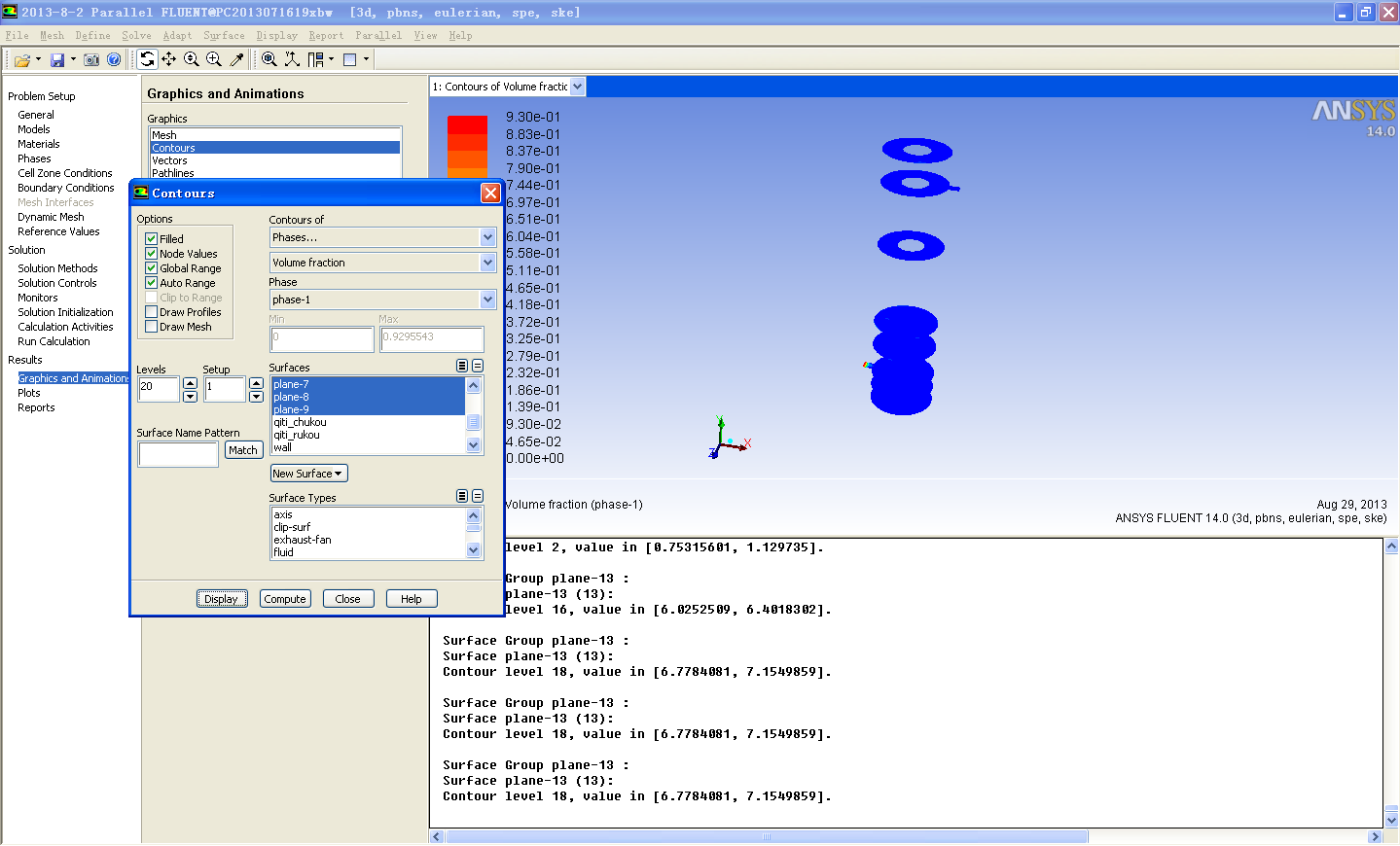Click the Surface Name Pattern input field
1400x846 pixels.
click(x=178, y=454)
